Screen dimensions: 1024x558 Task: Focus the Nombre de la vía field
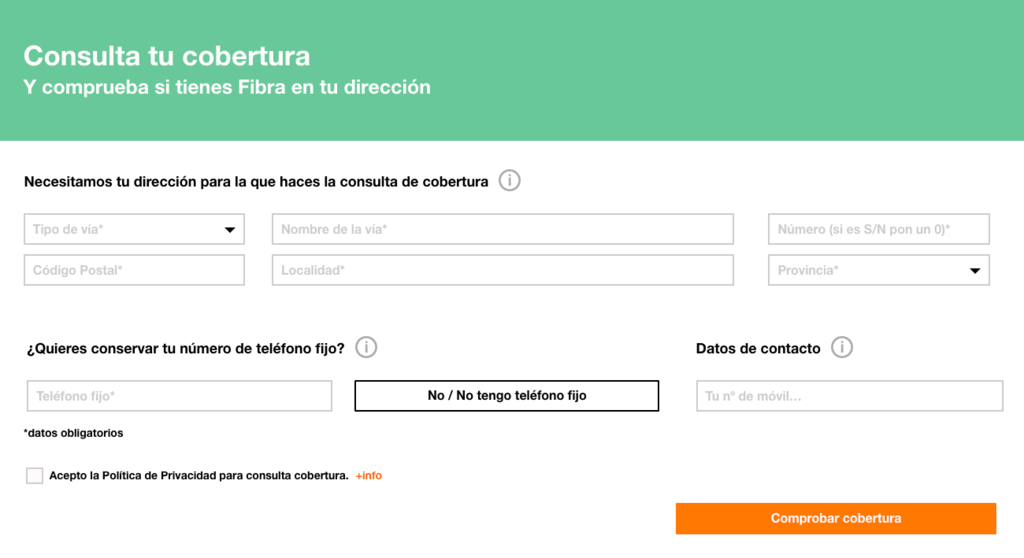[502, 229]
